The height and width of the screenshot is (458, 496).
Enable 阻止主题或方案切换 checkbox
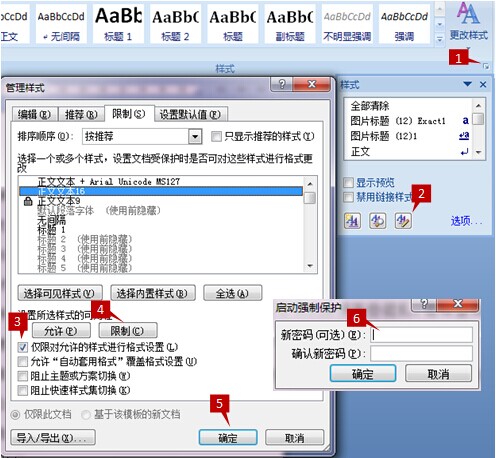(23, 376)
